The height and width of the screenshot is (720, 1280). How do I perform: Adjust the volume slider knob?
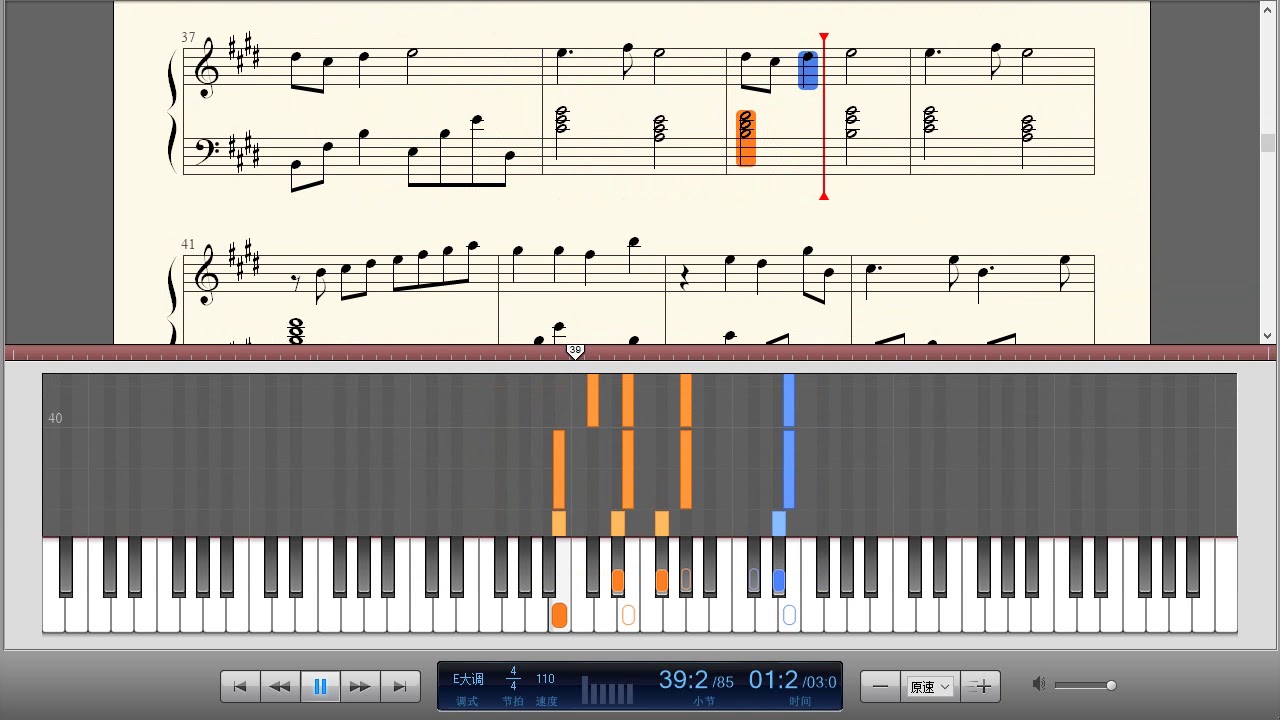(1111, 685)
